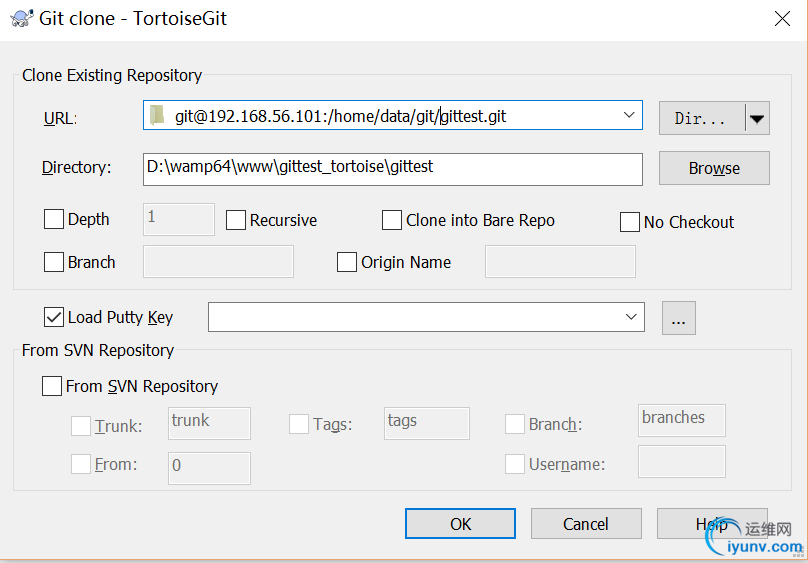Click the Username text field
The height and width of the screenshot is (563, 808).
[682, 462]
